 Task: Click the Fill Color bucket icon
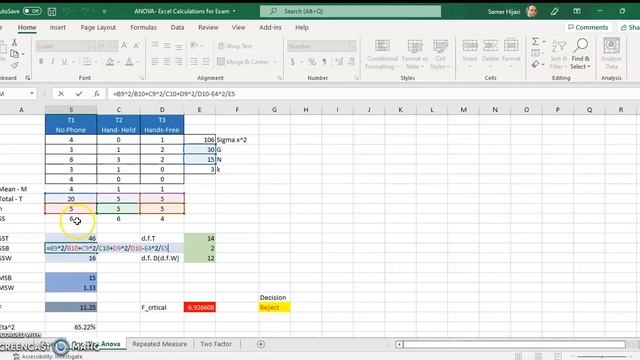109,62
